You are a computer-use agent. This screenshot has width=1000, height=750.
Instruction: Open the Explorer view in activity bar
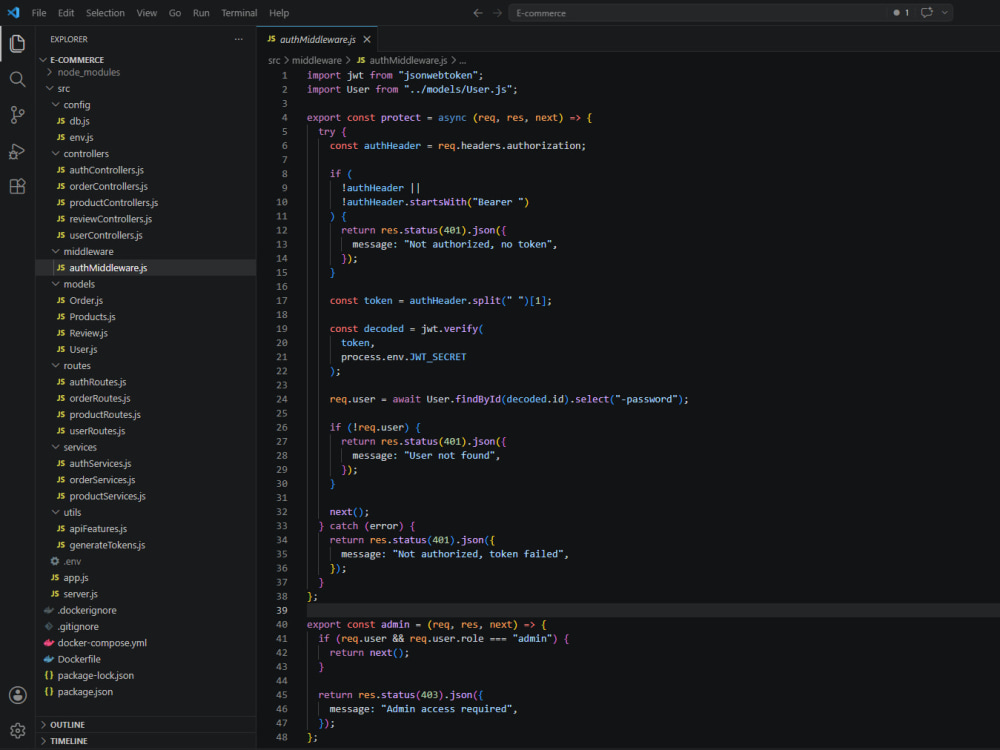[x=17, y=43]
